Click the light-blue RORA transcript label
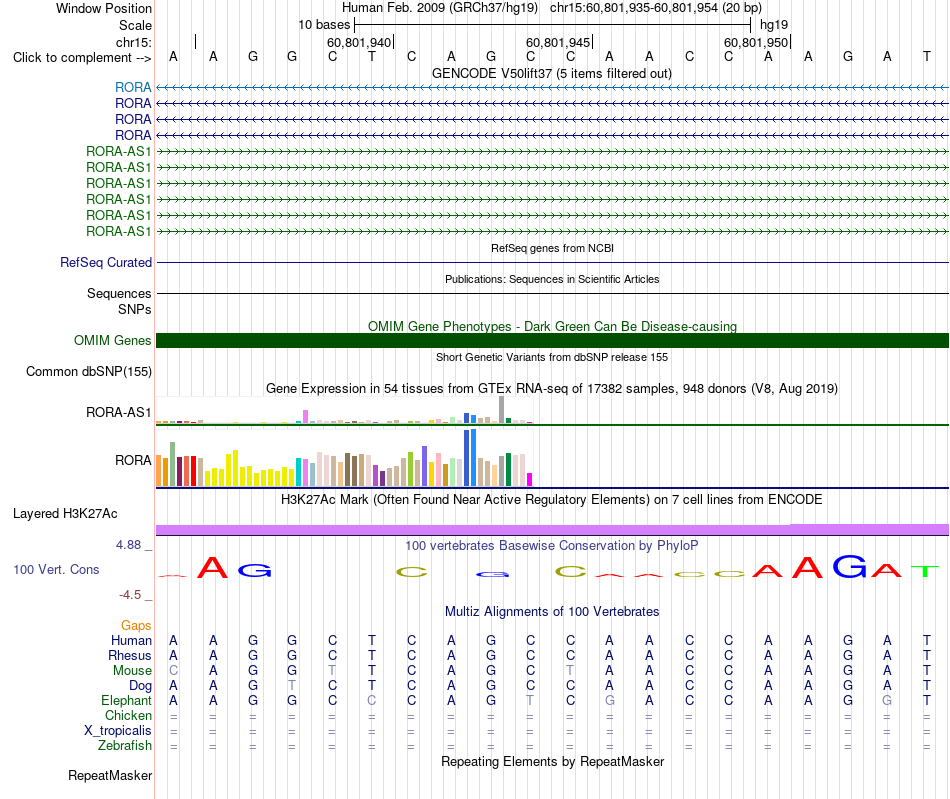The image size is (950, 799). click(x=133, y=88)
